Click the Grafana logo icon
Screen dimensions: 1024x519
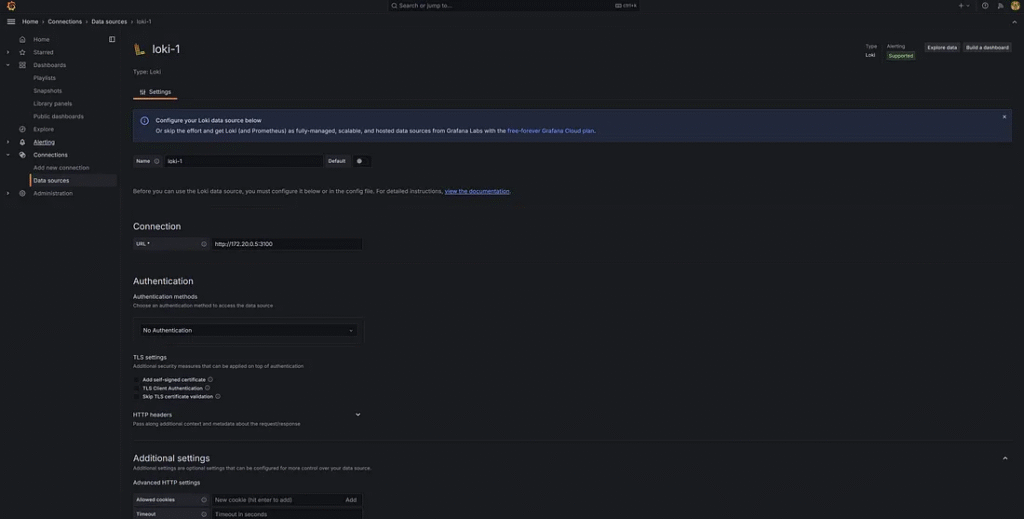click(11, 6)
